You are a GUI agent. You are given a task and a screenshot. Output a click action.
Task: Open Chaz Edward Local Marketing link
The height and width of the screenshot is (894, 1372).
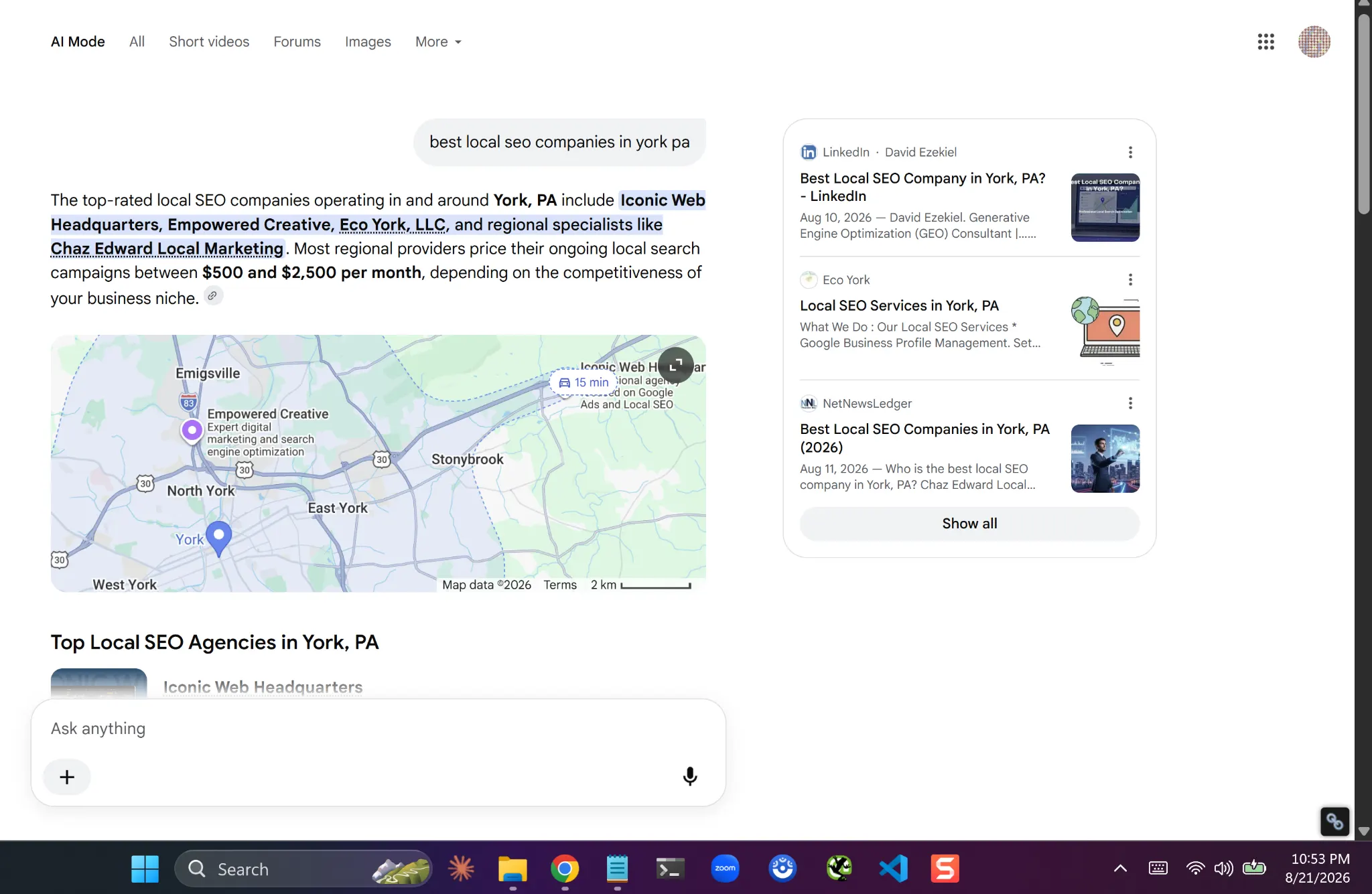167,248
